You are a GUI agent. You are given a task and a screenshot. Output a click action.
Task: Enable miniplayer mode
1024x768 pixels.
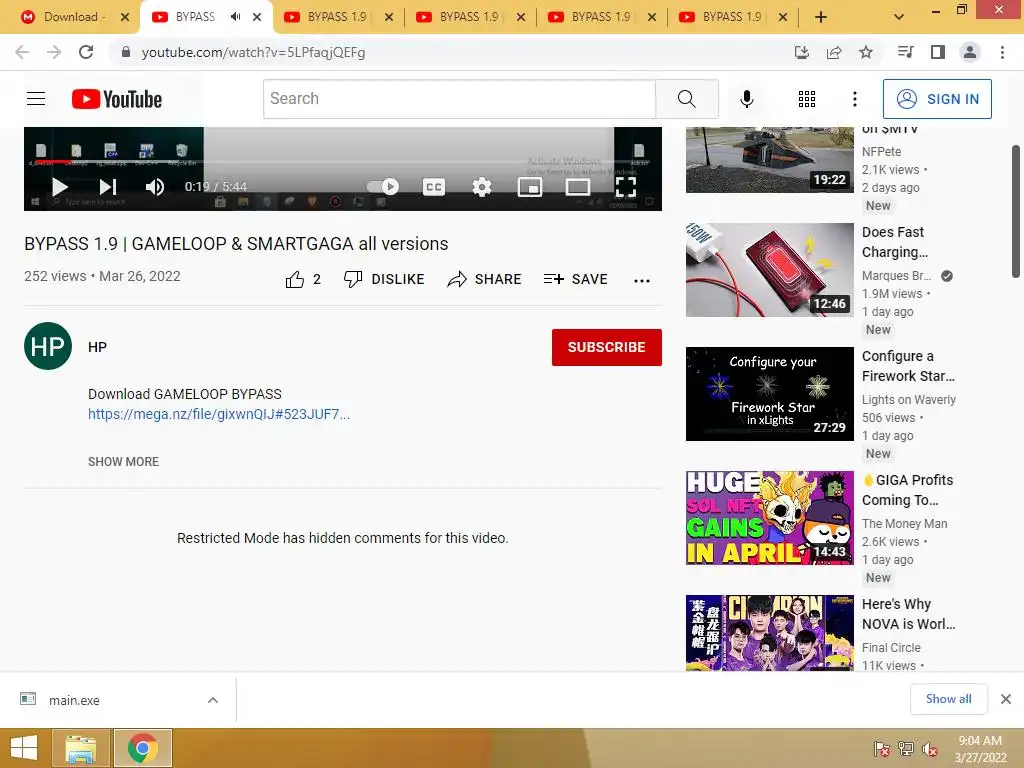click(x=530, y=187)
